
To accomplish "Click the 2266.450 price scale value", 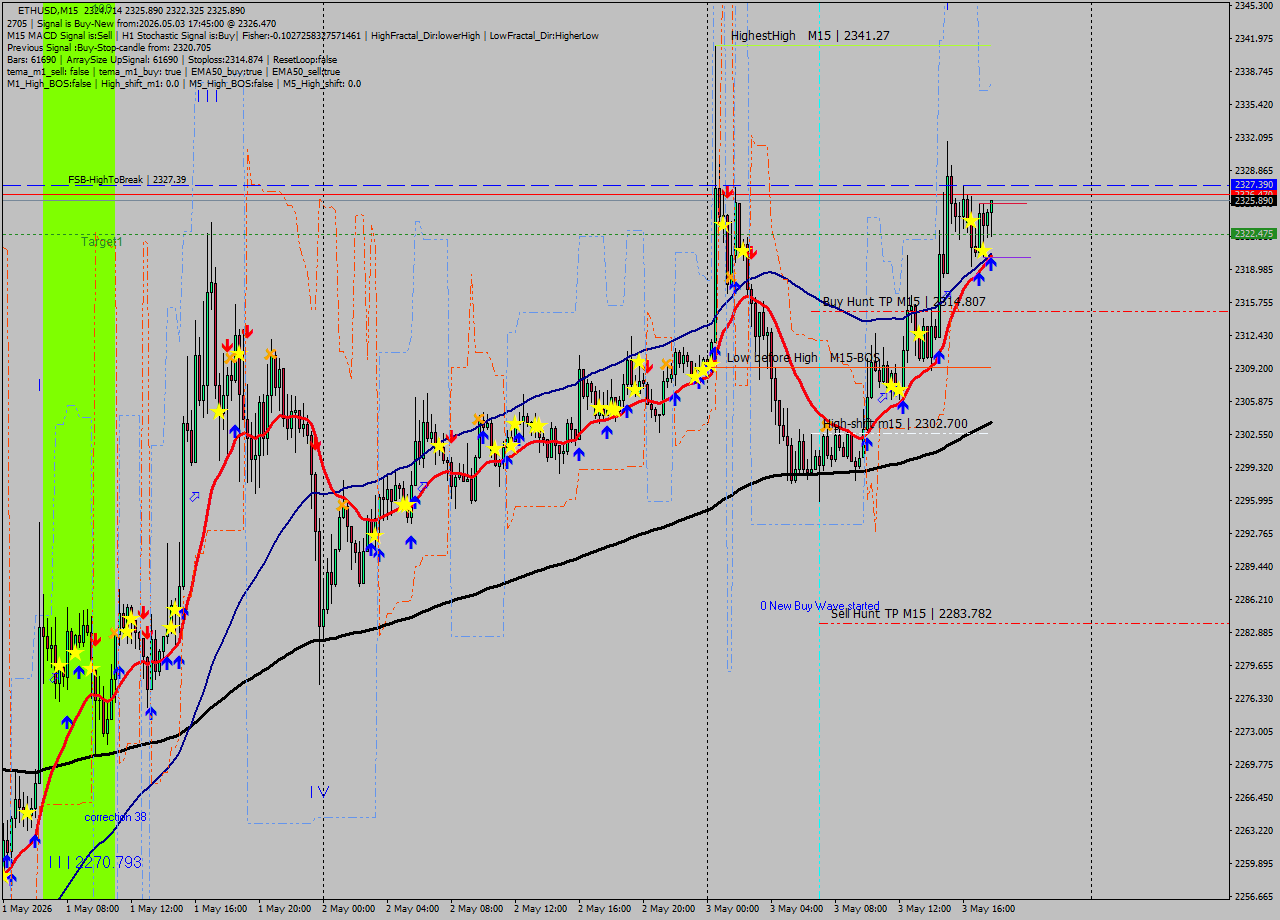I will point(1254,798).
